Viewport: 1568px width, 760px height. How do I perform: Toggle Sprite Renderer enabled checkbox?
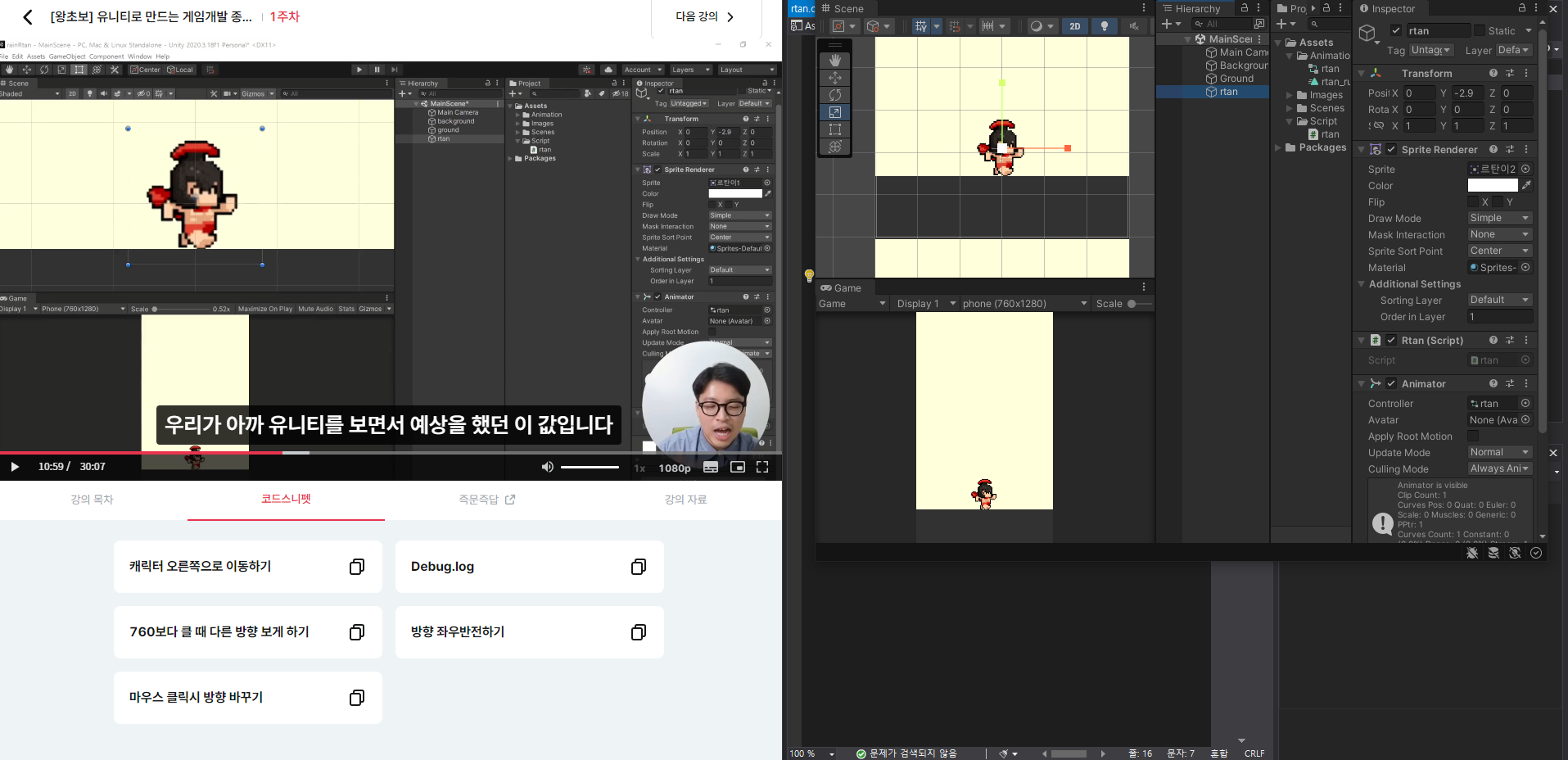click(1391, 150)
